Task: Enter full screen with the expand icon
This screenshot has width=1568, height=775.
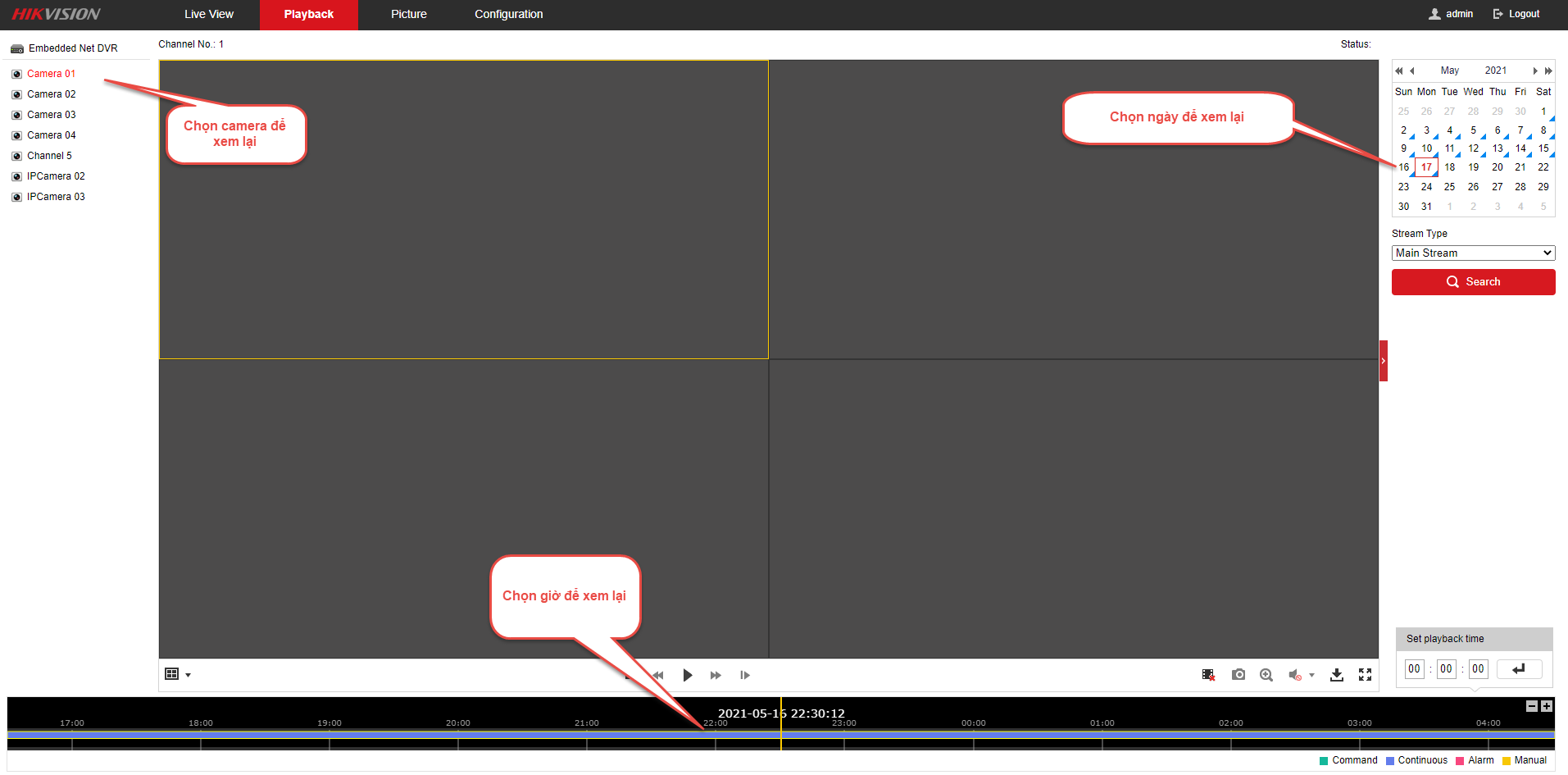Action: click(x=1365, y=675)
